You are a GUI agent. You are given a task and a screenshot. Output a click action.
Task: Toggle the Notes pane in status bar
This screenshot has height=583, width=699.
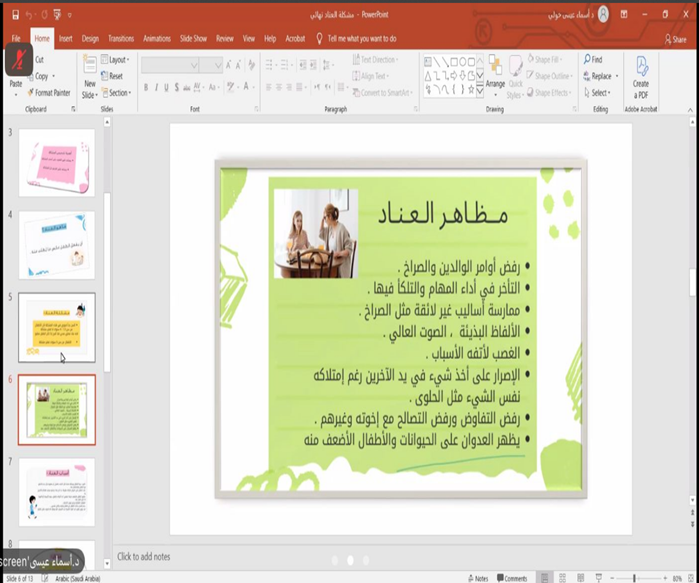(x=480, y=578)
